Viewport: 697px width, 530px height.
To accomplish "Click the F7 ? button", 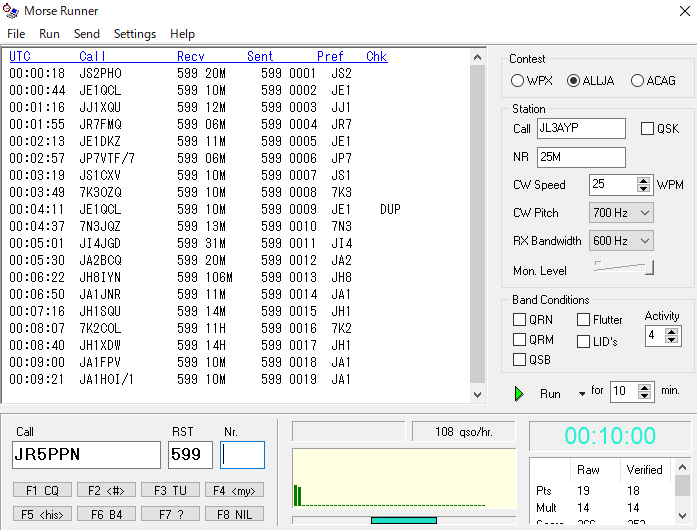I will [170, 514].
